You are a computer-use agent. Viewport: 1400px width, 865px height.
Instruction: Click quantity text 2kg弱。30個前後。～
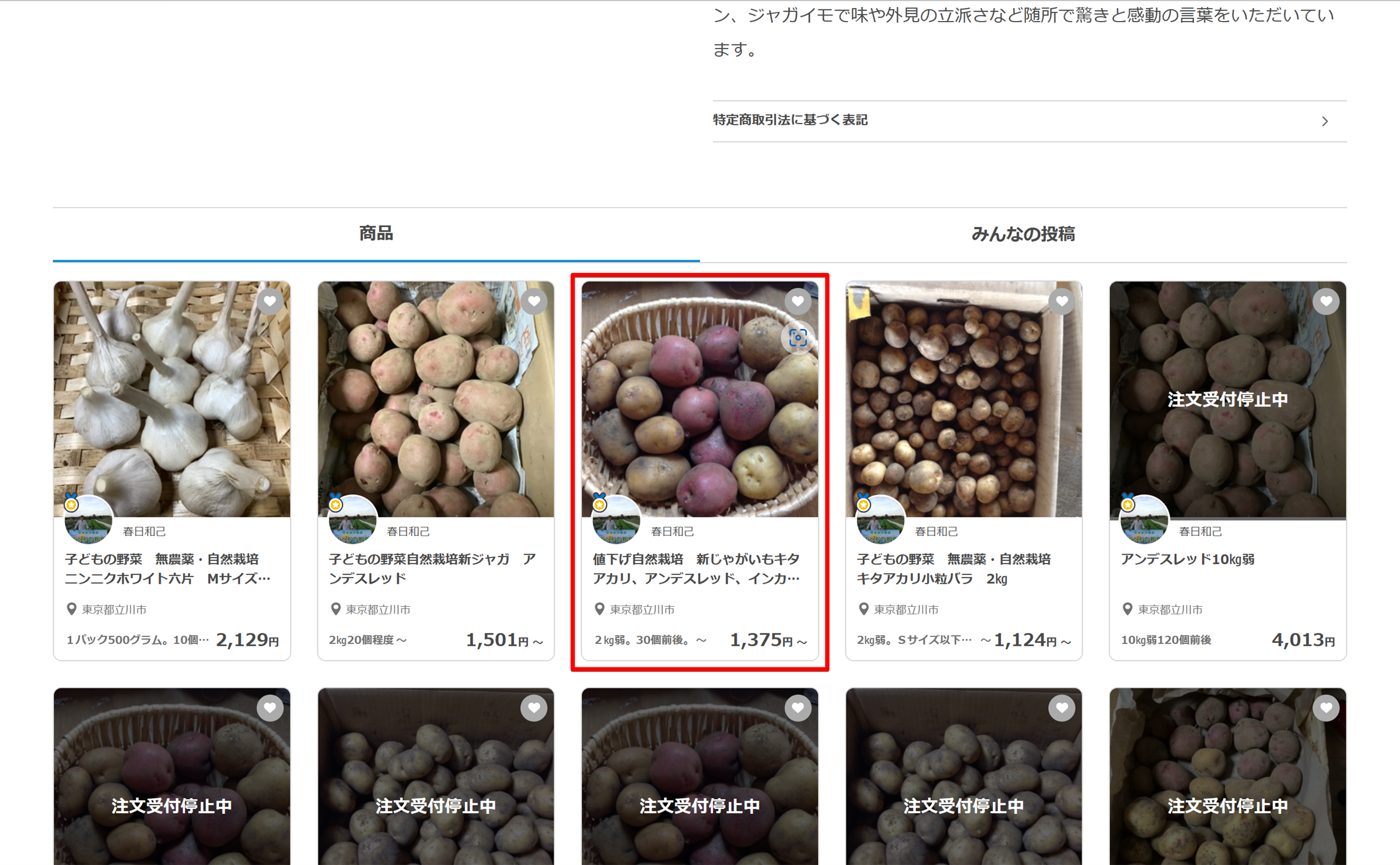(651, 640)
